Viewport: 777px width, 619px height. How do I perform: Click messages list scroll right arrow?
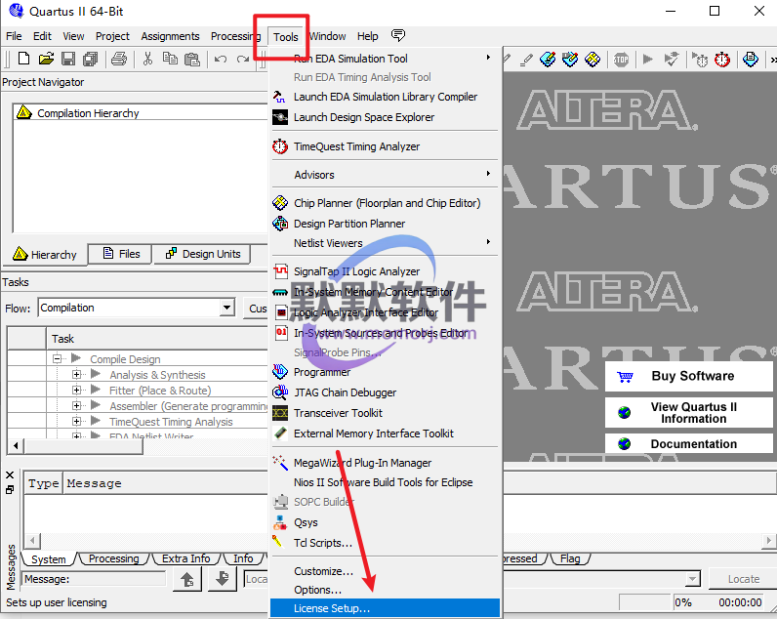click(768, 540)
